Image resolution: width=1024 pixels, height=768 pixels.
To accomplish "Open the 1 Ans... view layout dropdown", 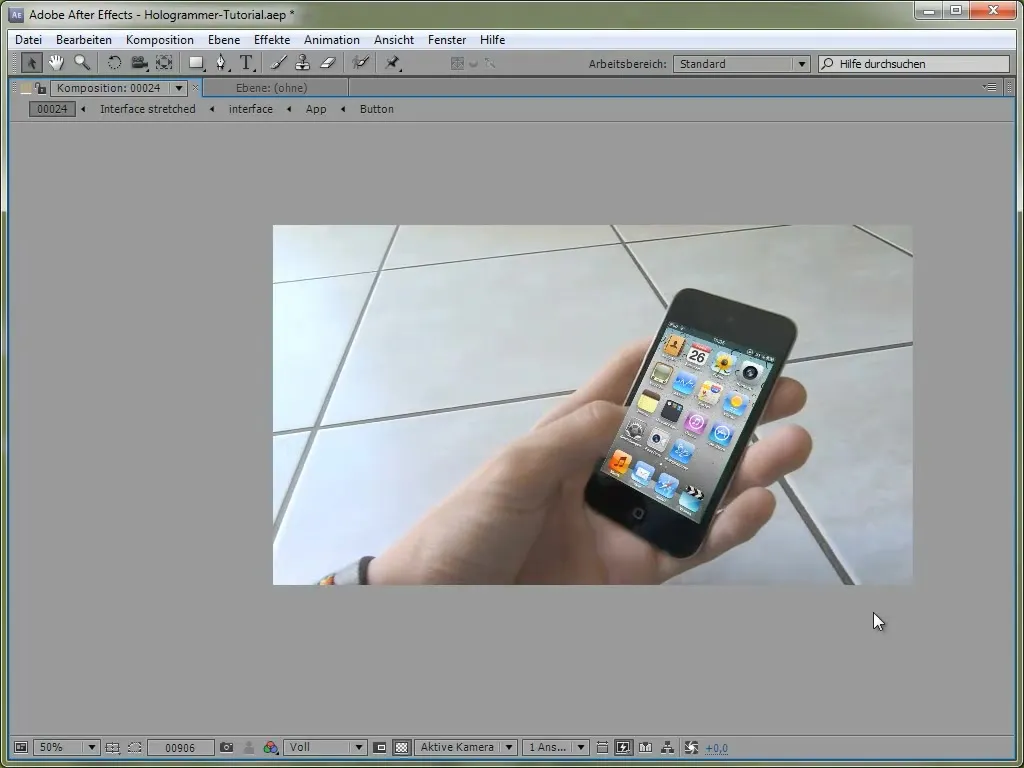I will coord(555,747).
